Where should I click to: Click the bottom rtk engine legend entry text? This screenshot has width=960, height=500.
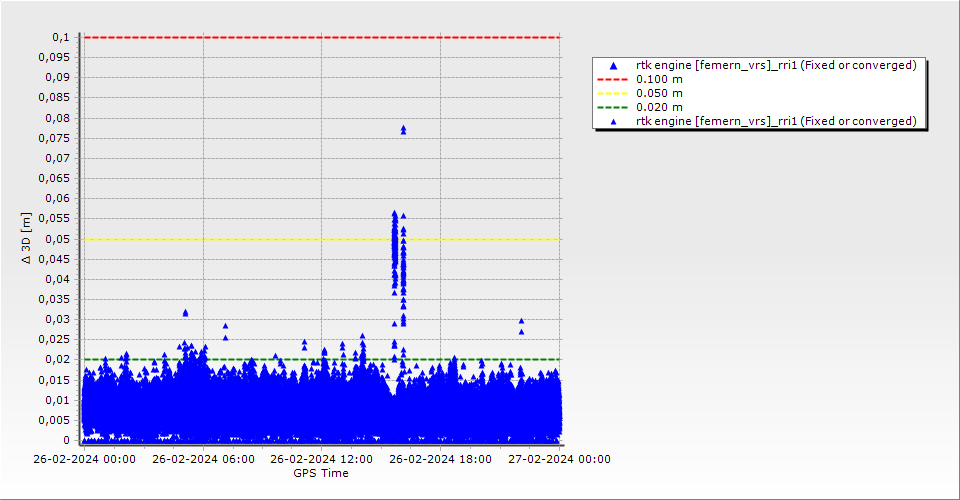[x=776, y=121]
